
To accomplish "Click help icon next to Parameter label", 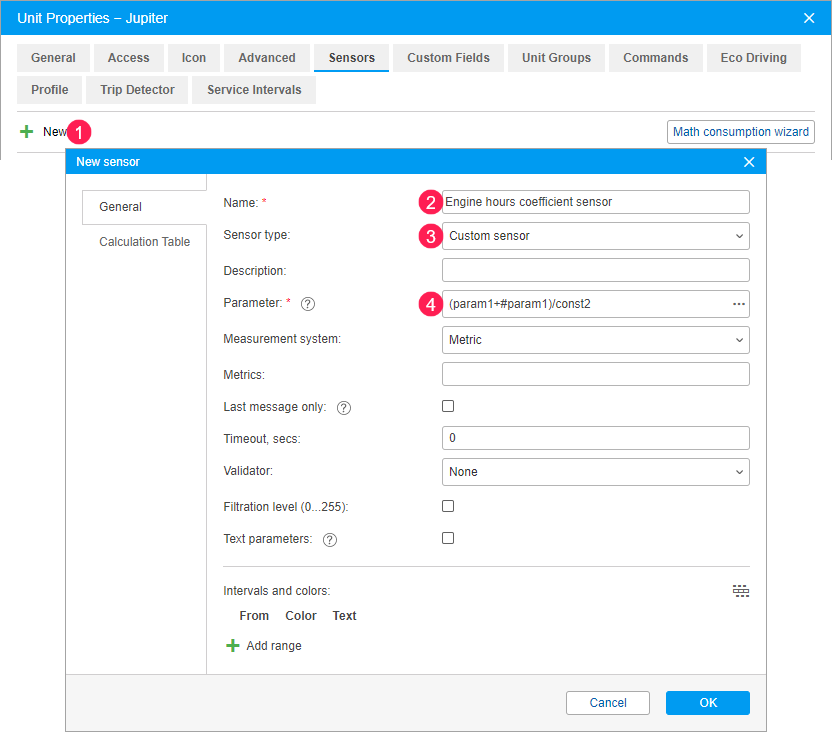I will click(x=308, y=304).
